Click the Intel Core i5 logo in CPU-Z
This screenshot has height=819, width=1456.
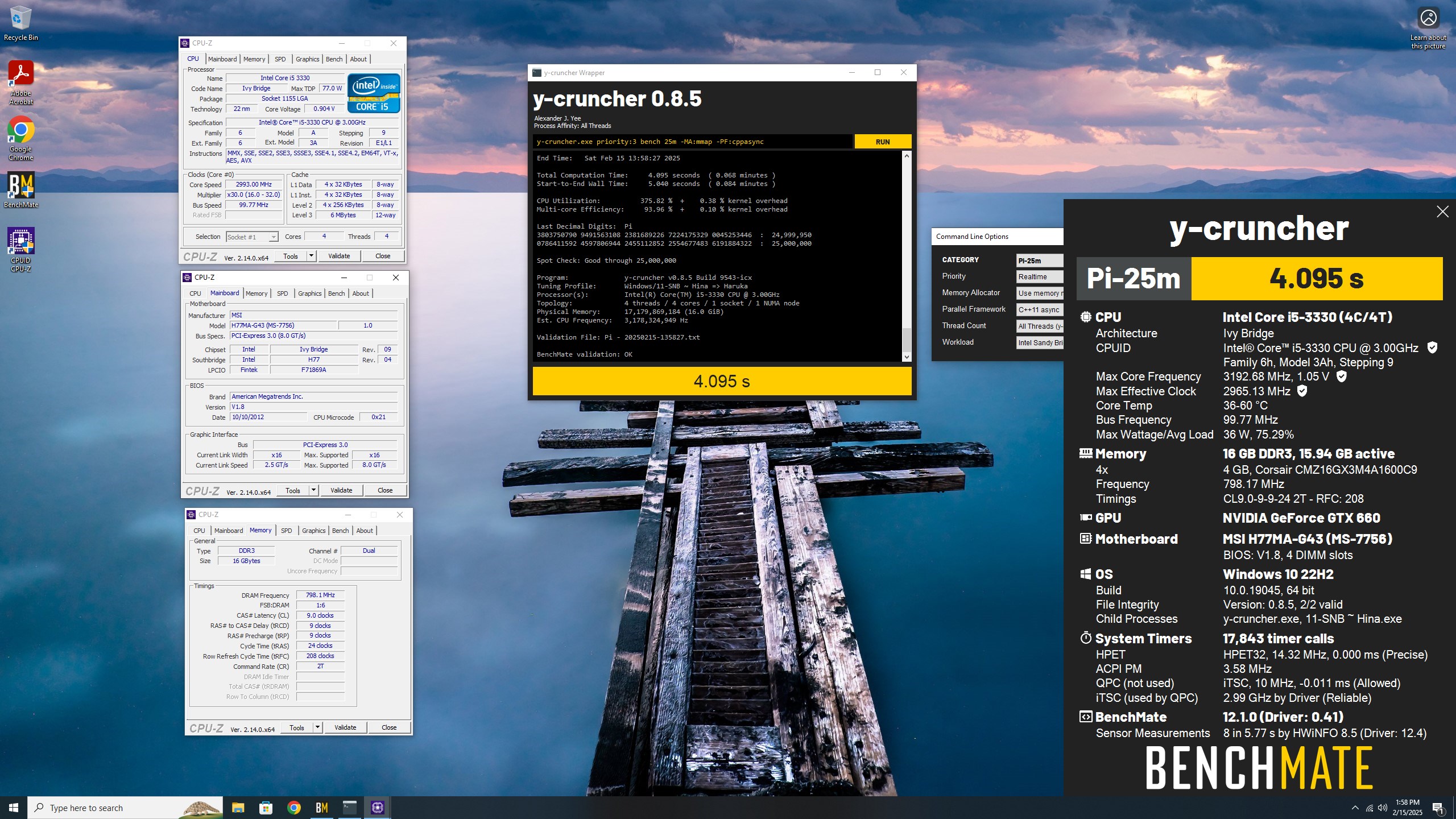[x=374, y=93]
